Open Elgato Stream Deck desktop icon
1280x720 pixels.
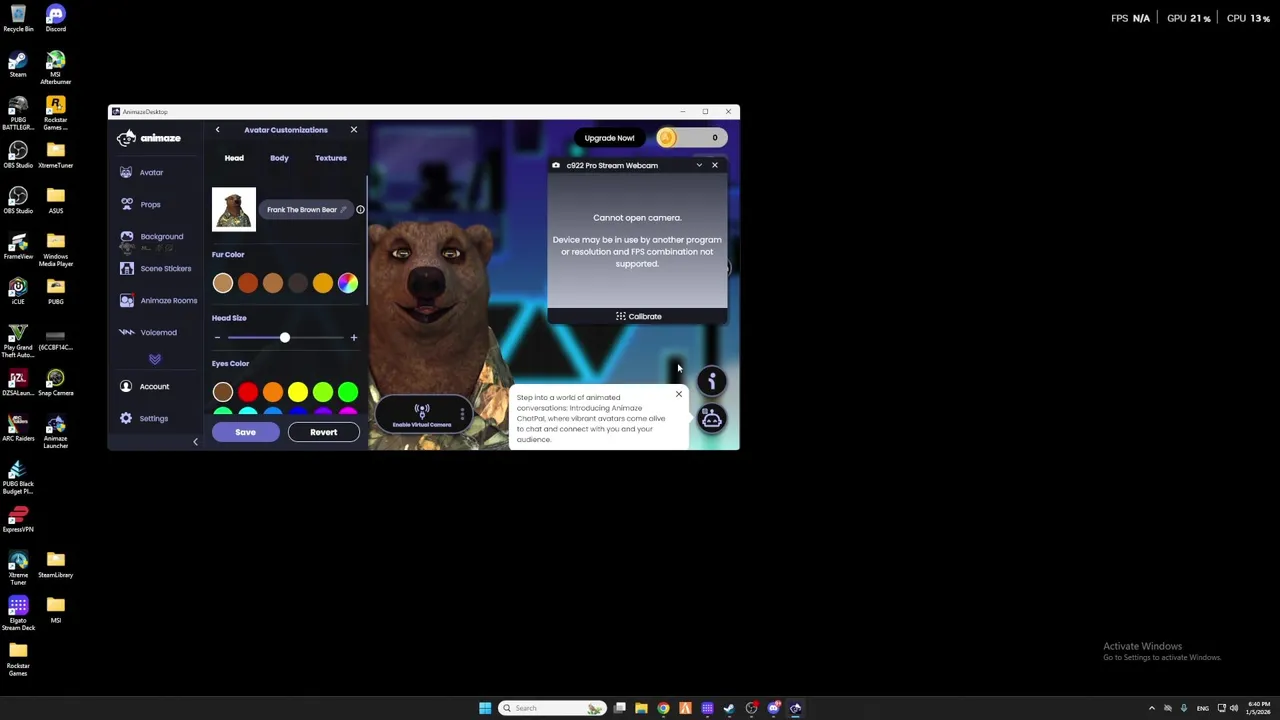[x=18, y=613]
